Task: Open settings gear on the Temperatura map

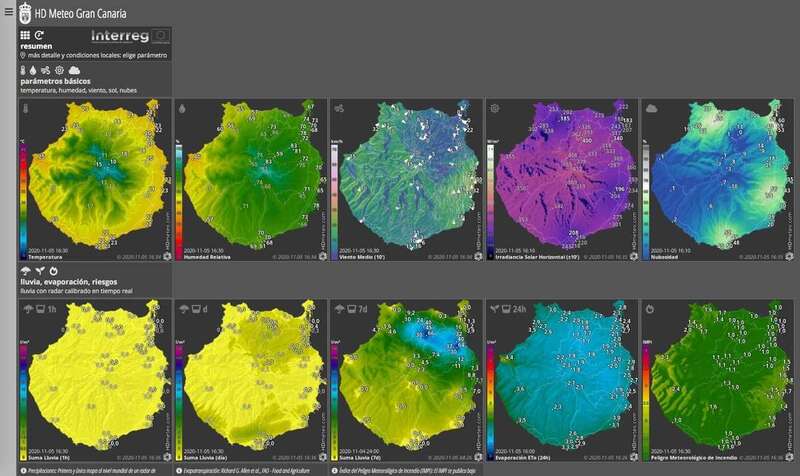Action: click(167, 256)
